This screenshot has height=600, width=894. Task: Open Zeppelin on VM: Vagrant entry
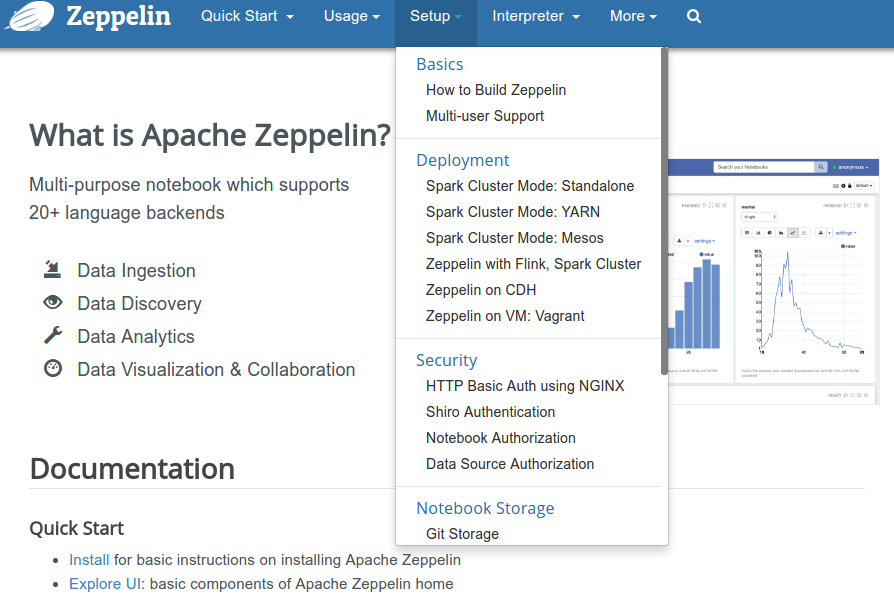tap(505, 316)
